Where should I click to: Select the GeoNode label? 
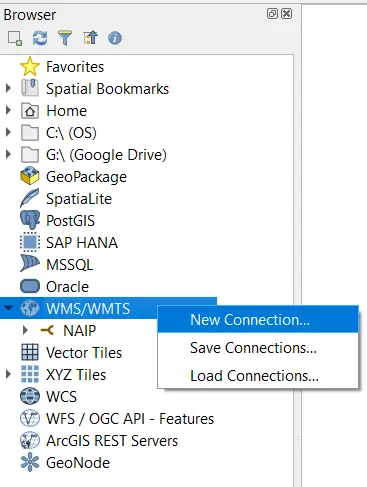click(x=78, y=463)
